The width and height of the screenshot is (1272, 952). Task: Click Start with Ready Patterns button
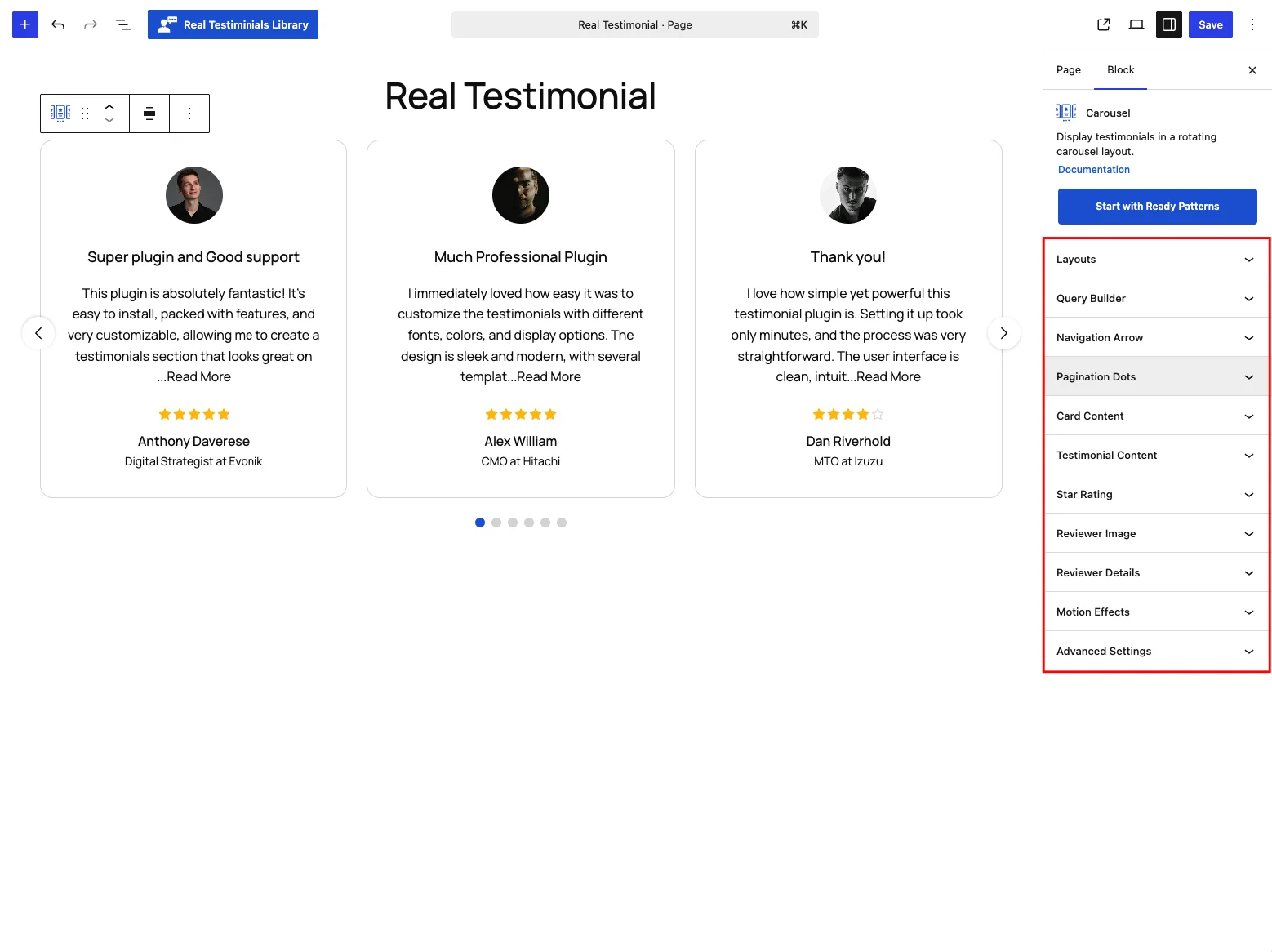click(1158, 207)
